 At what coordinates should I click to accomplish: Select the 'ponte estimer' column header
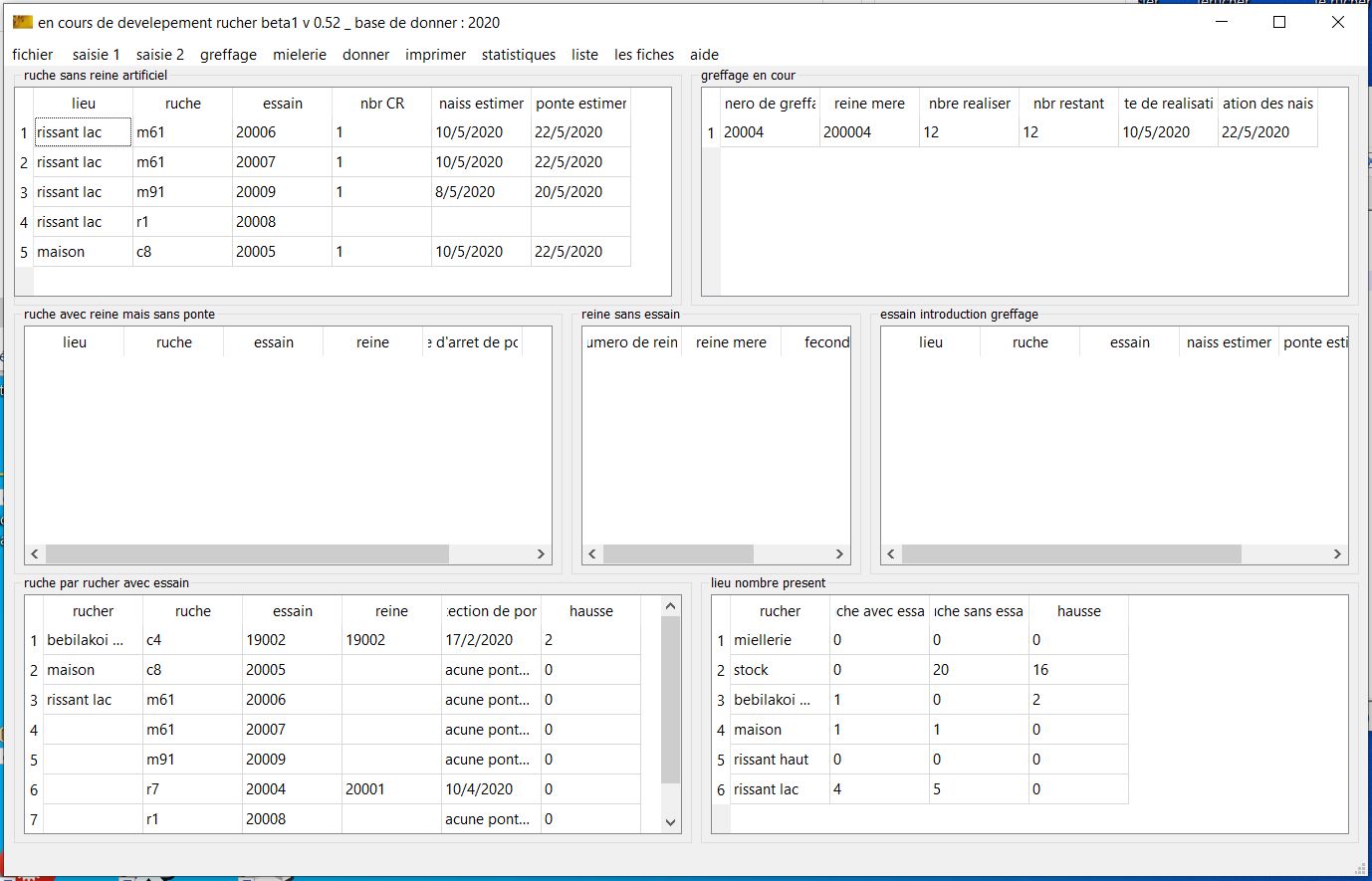pyautogui.click(x=580, y=104)
